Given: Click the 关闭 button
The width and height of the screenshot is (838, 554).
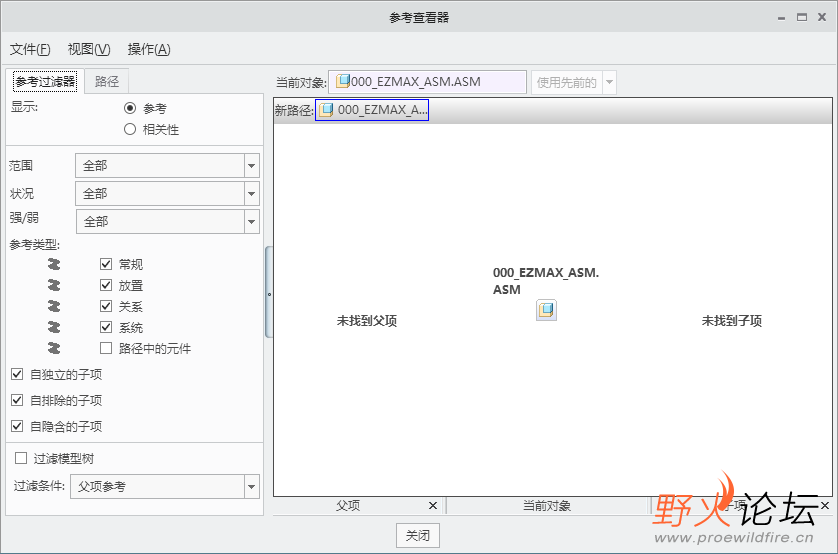Looking at the screenshot, I should (417, 535).
